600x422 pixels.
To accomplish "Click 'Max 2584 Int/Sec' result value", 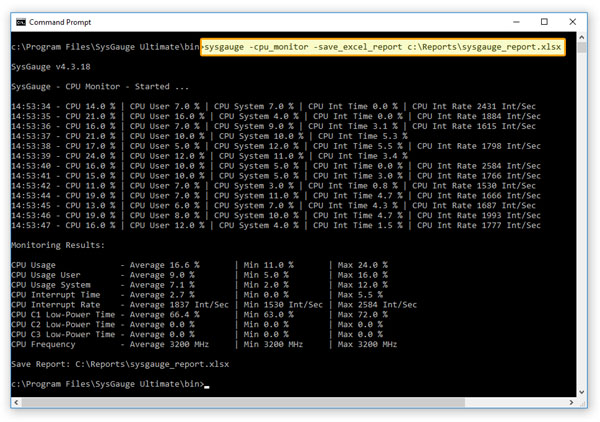I will 377,305.
